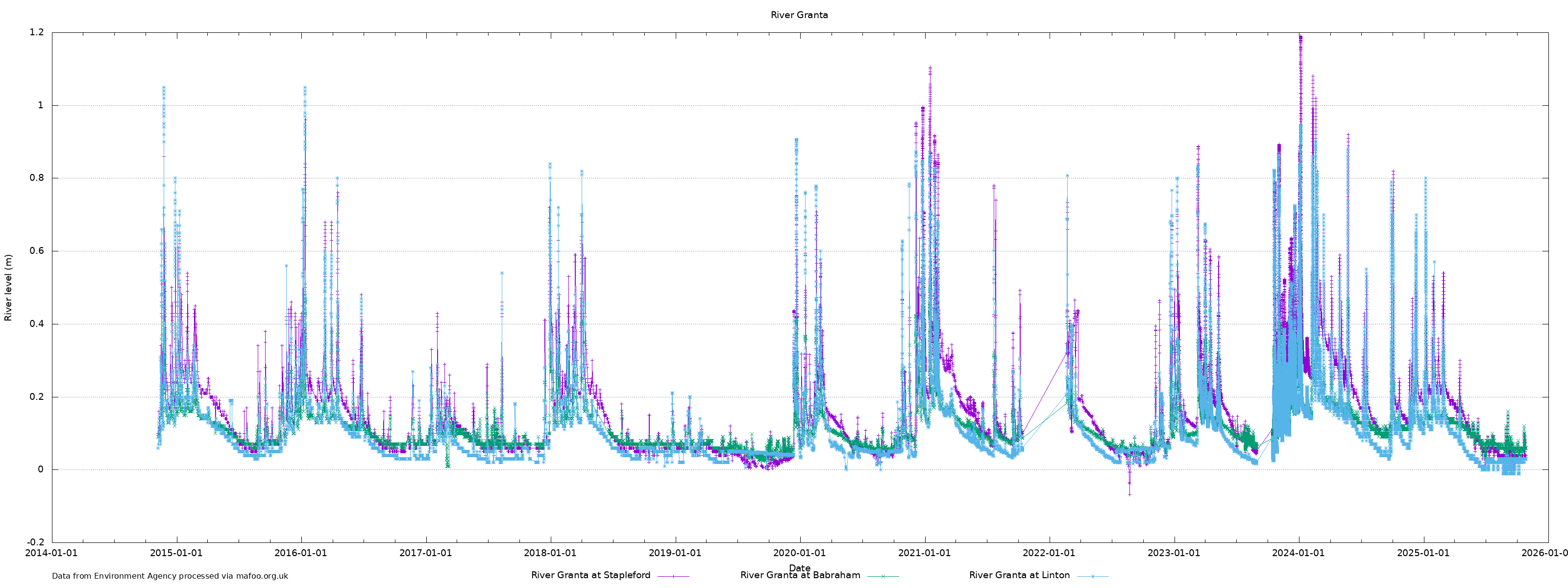
Task: Click the 2022-01-01 x-axis tick label
Action: click(1049, 553)
